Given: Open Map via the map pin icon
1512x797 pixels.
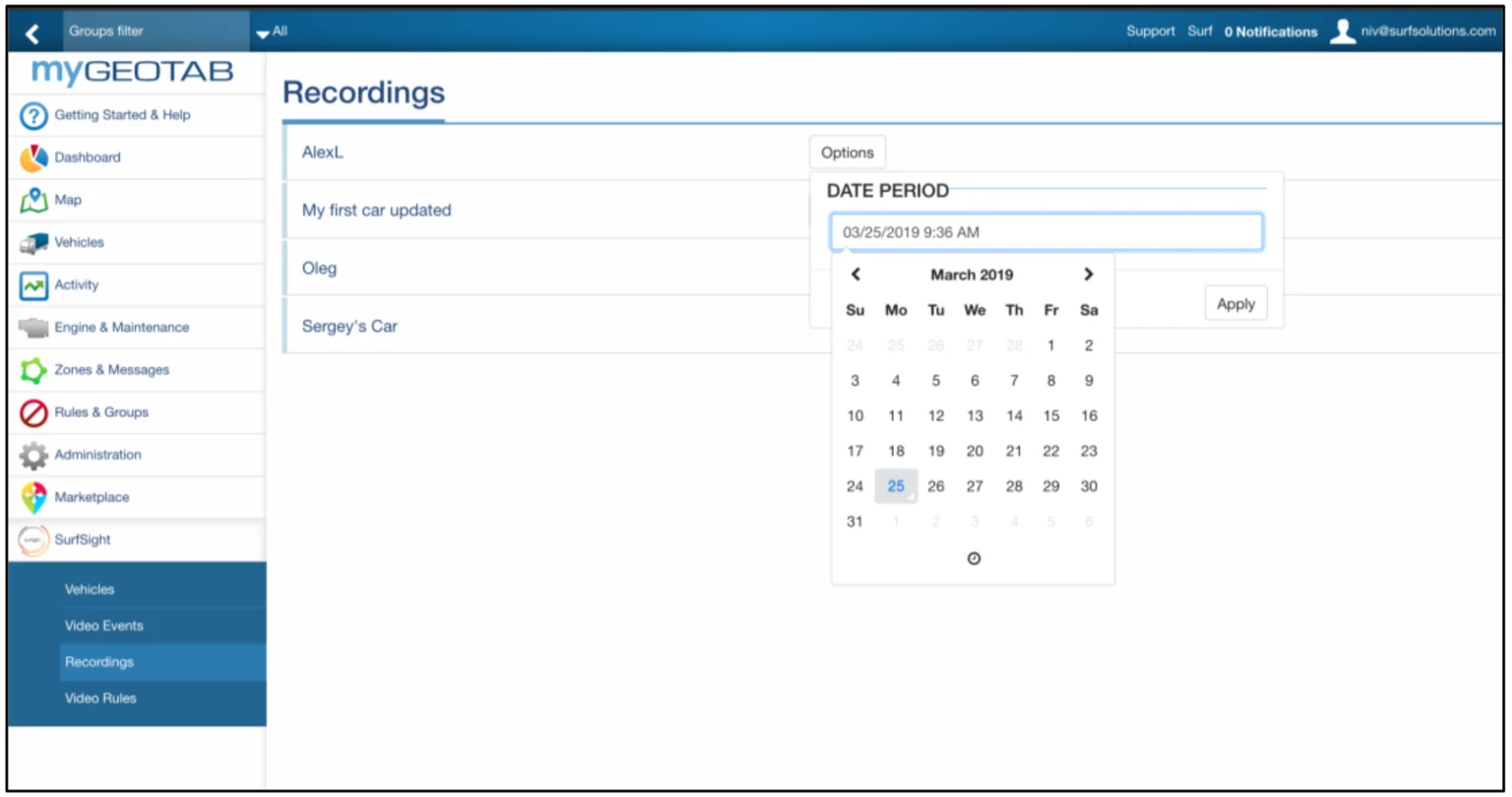Looking at the screenshot, I should coord(33,201).
